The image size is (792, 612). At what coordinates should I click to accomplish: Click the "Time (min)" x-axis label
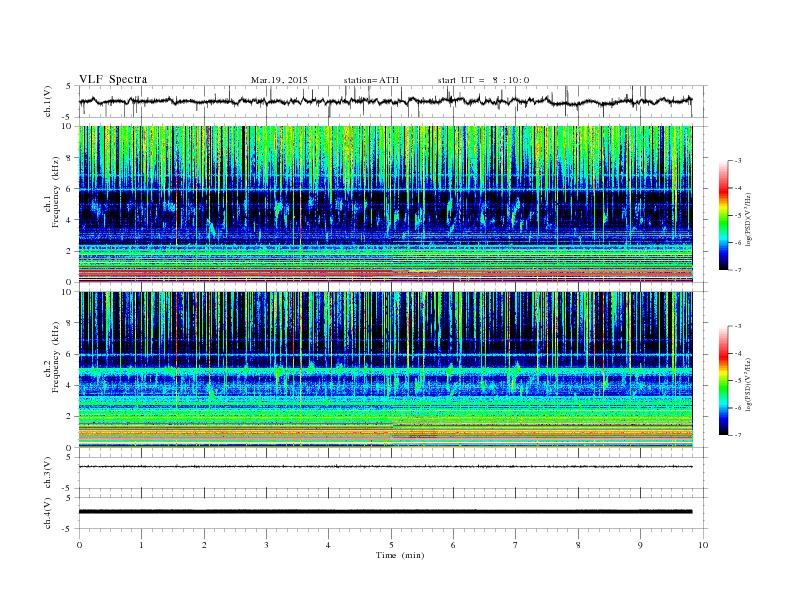400,555
